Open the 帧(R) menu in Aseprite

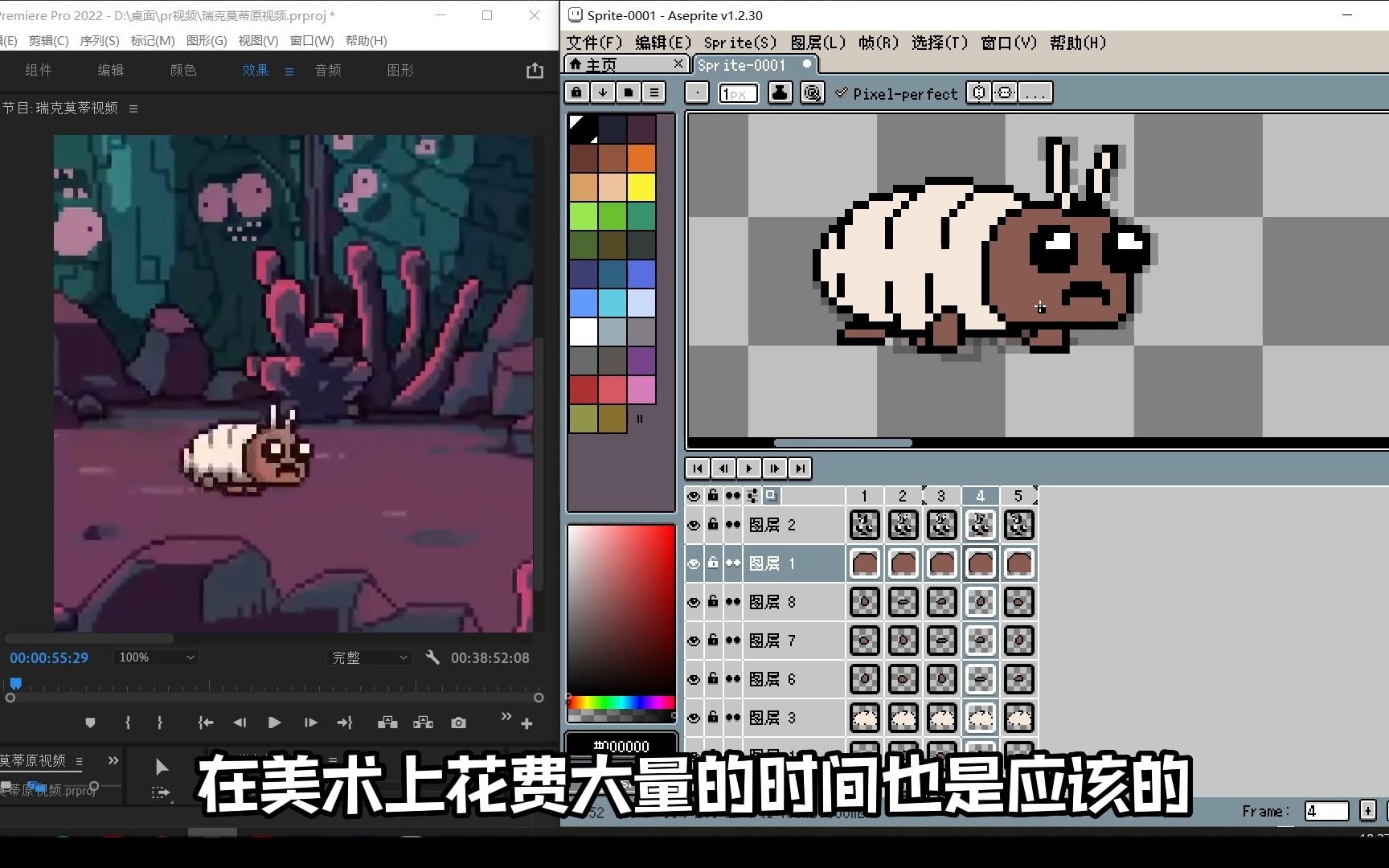pos(879,43)
